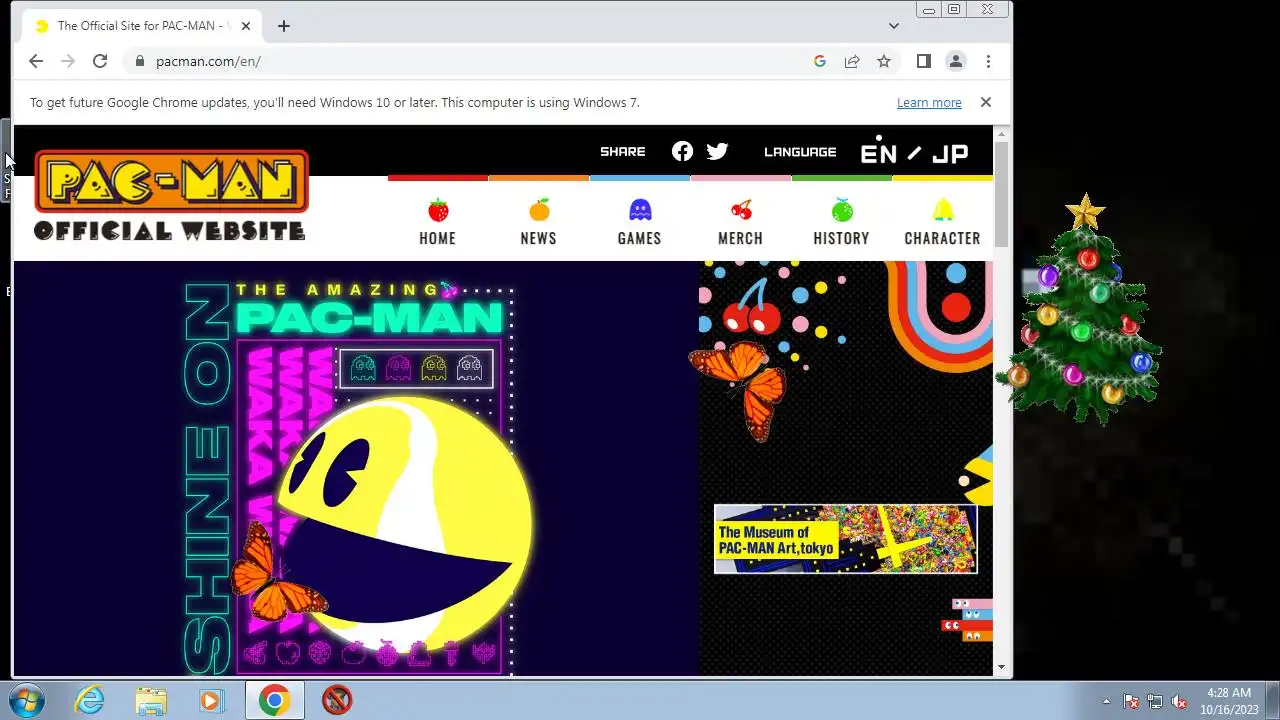Open the HISTORY menu with melon icon
Image resolution: width=1280 pixels, height=720 pixels.
click(841, 222)
